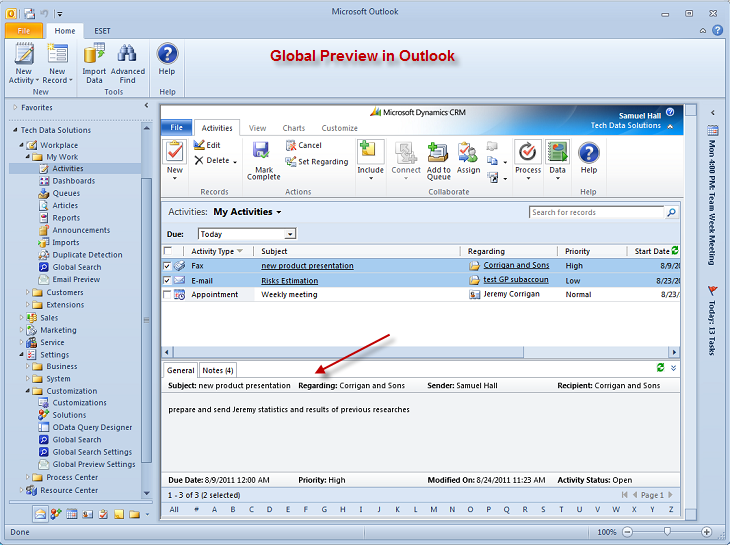
Task: Click the Cancel activity icon
Action: [291, 145]
